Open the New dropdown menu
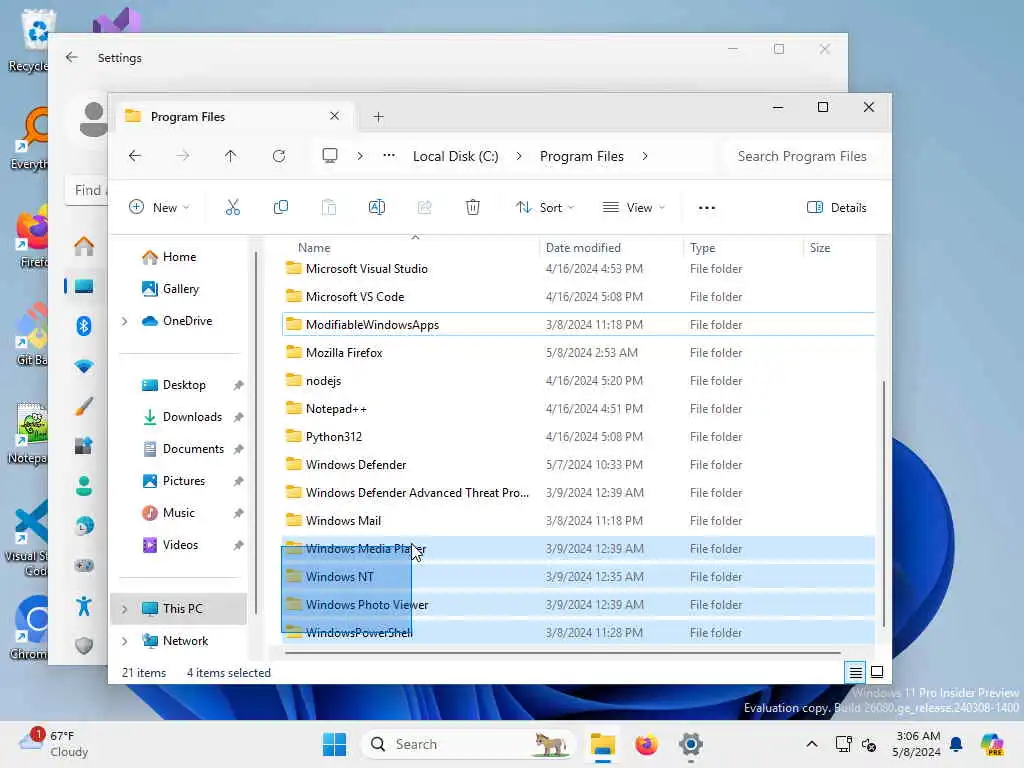Image resolution: width=1024 pixels, height=768 pixels. [x=159, y=208]
